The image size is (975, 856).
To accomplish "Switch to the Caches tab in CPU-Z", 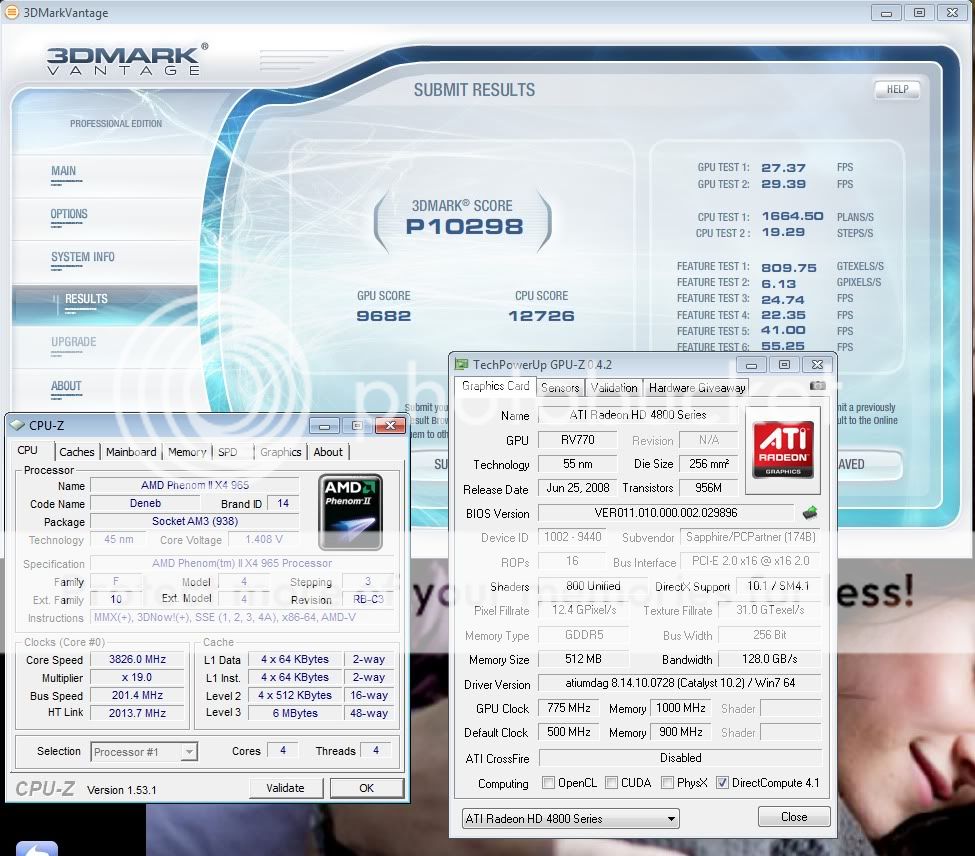I will click(76, 452).
